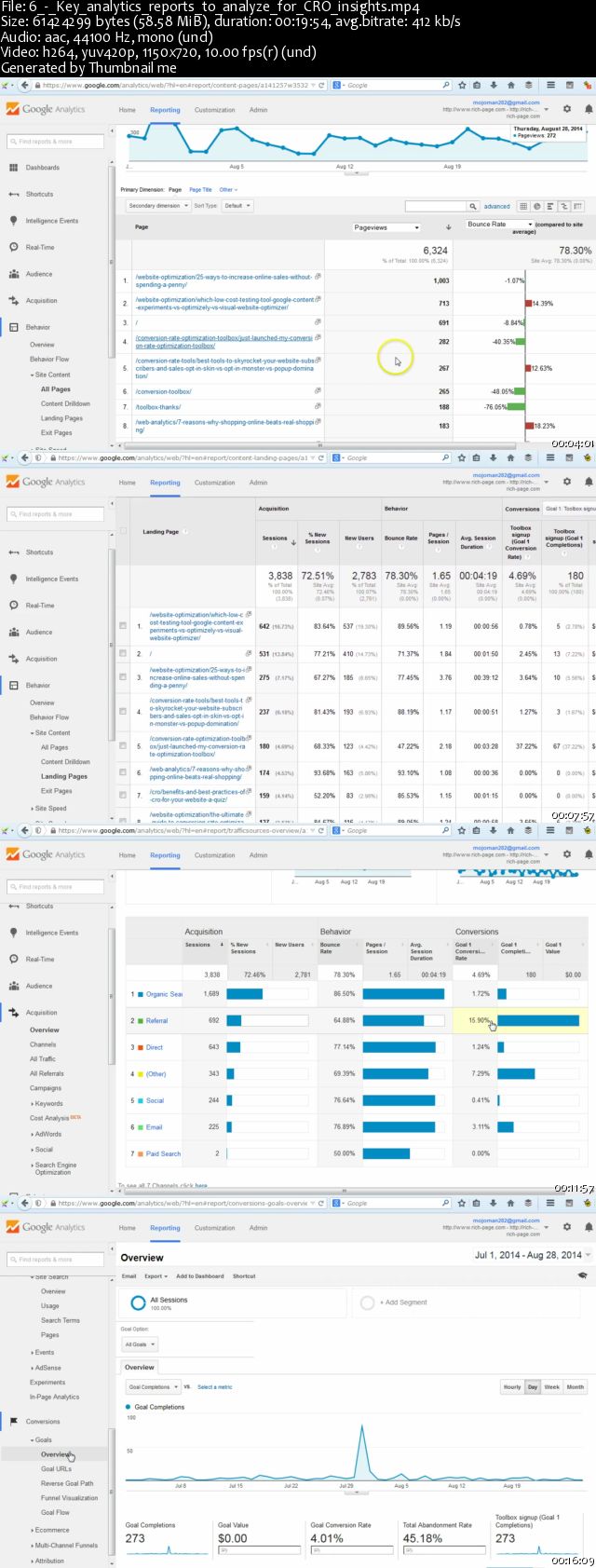Screen dimensions: 596x1568
Task: Open the Other primary dimension dropdown
Action: pyautogui.click(x=227, y=189)
